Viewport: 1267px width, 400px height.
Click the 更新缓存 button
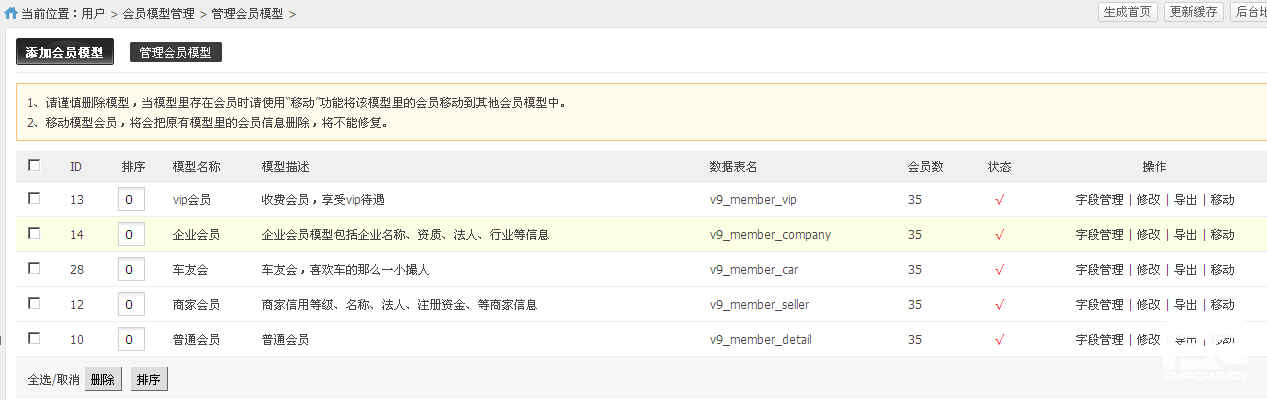(1194, 12)
